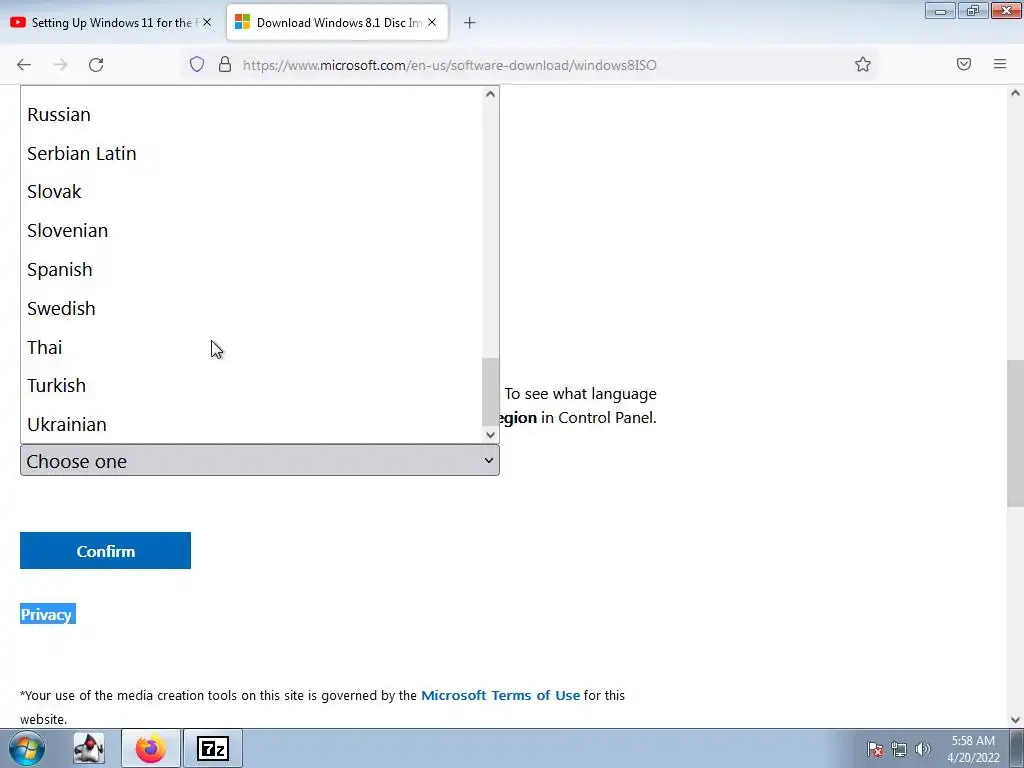
Task: Open the clock showing 5:58 AM
Action: coord(973,749)
